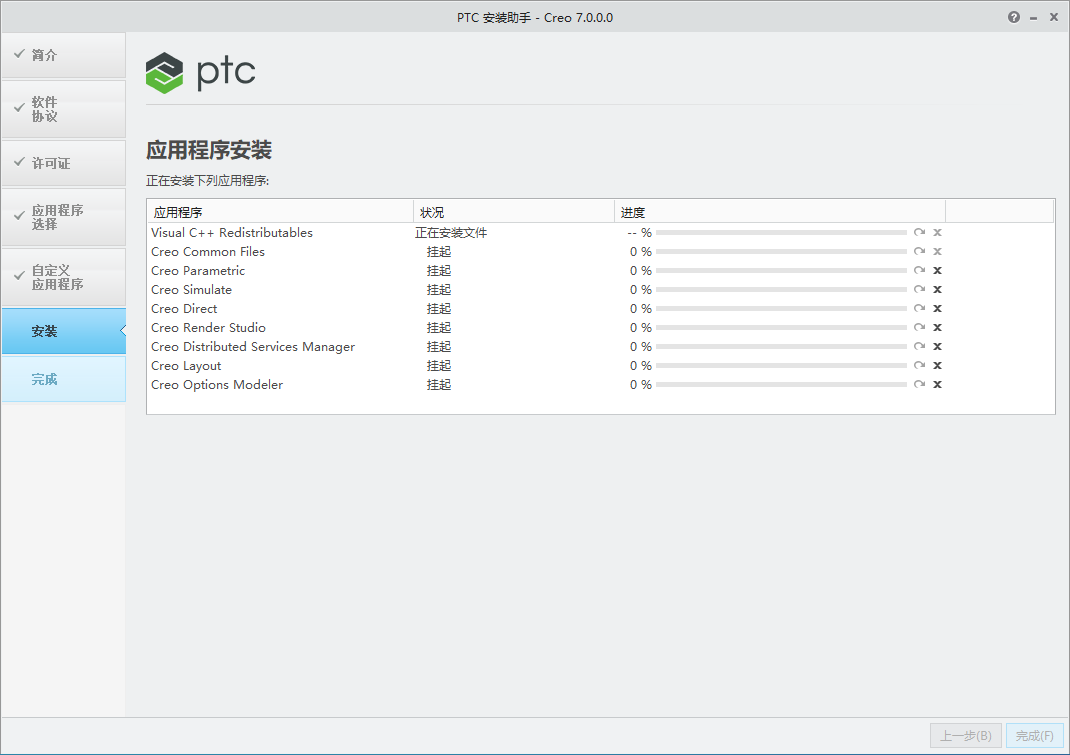Click the PTC logo
The width and height of the screenshot is (1070, 755).
click(201, 72)
